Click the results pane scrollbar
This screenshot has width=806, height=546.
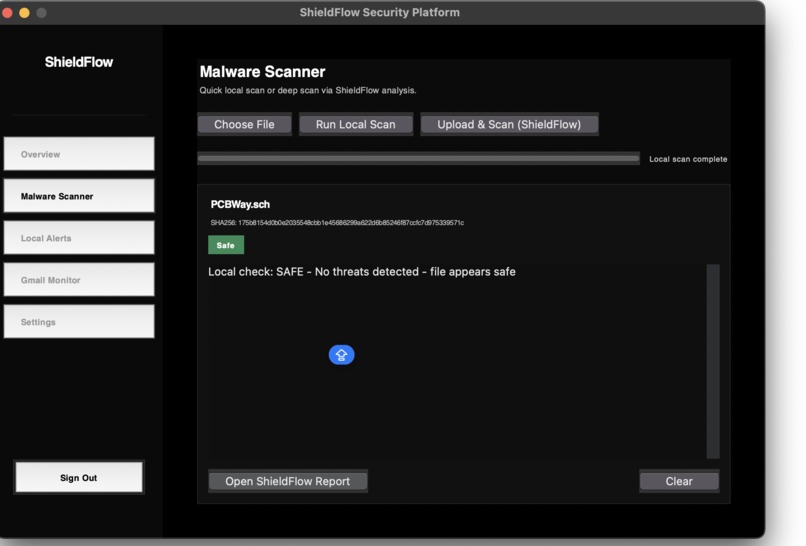click(713, 361)
